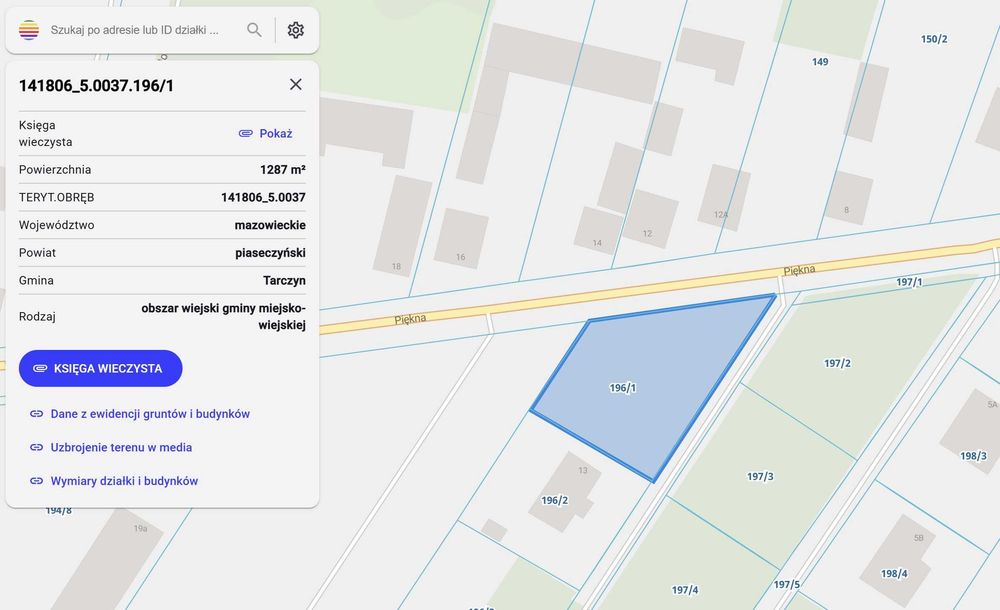The image size is (1000, 610).
Task: Open Dane z ewidencji gruntów i budynków link
Action: [x=150, y=413]
